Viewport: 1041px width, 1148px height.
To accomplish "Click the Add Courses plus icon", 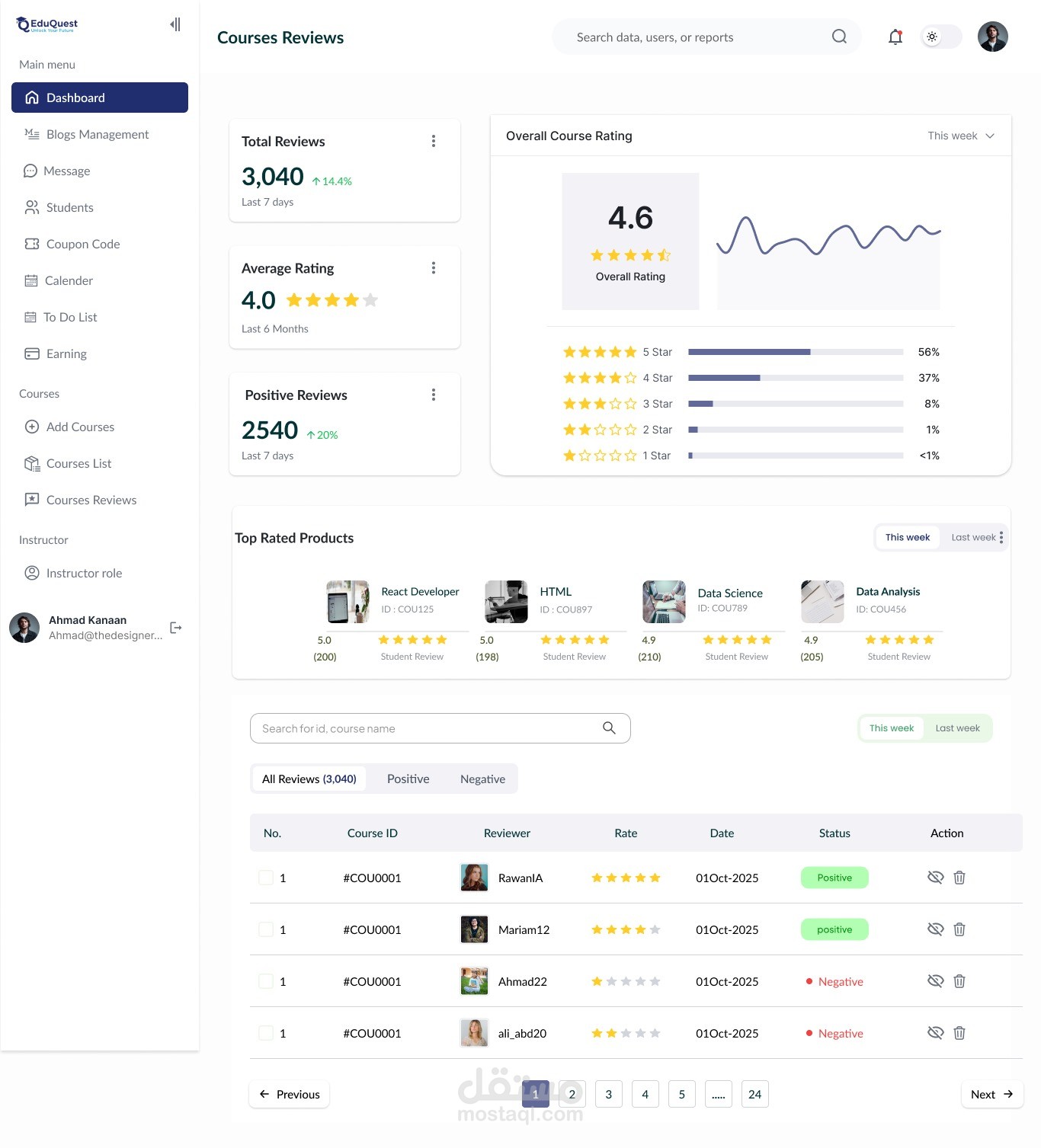I will (32, 427).
